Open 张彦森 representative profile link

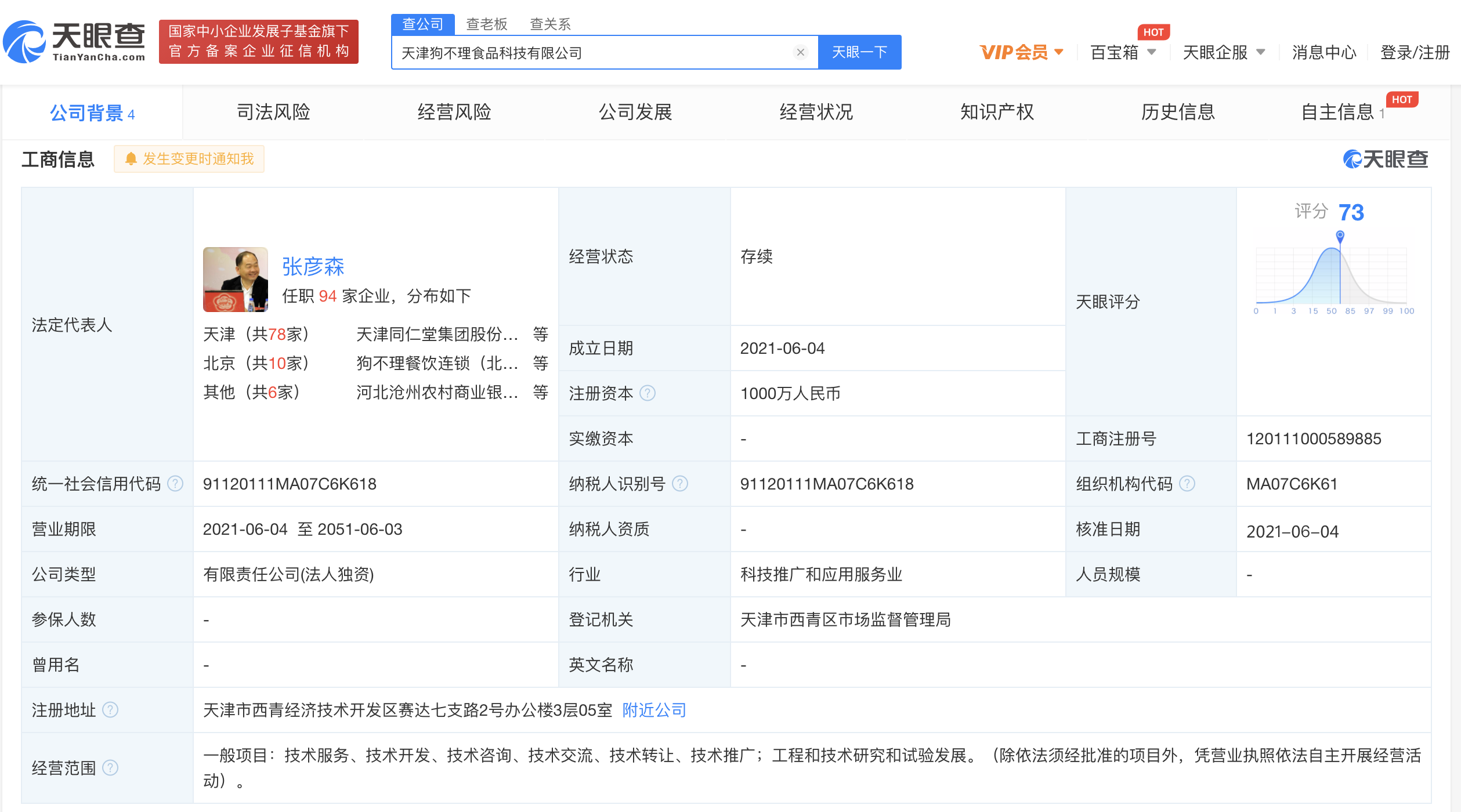[x=313, y=266]
